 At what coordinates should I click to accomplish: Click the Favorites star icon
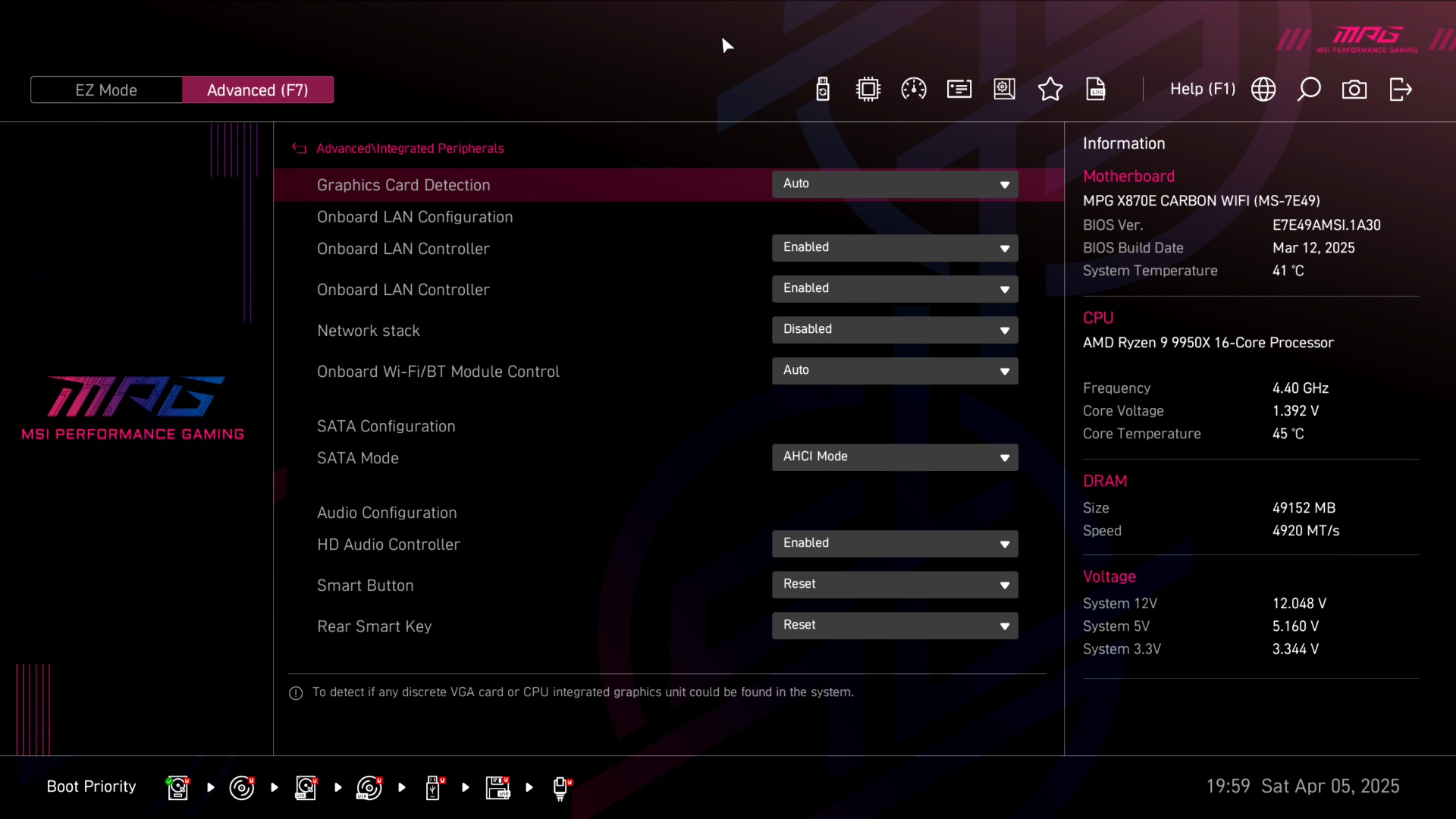1050,89
